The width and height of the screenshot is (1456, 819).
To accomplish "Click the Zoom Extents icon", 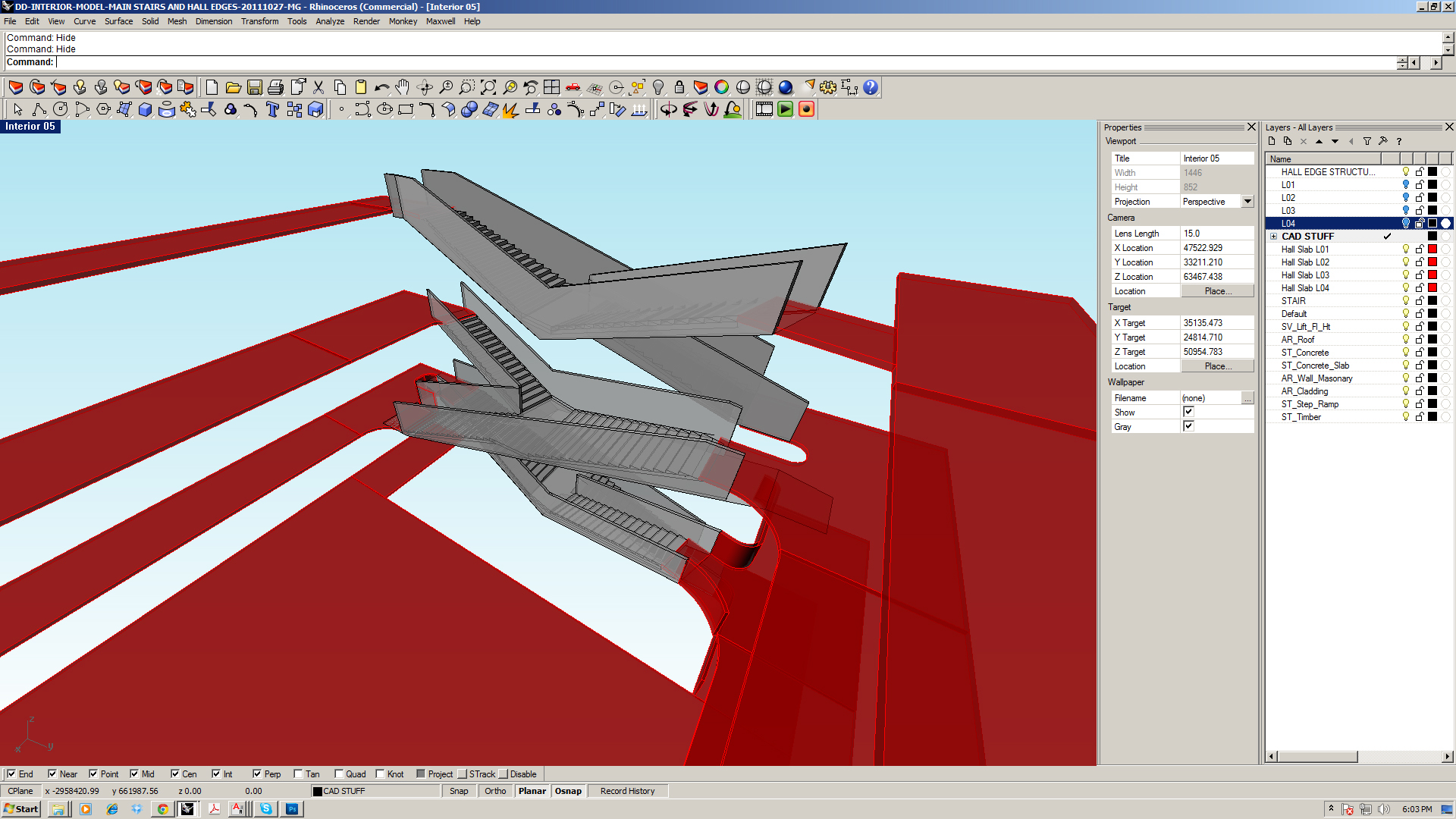I will click(x=488, y=87).
